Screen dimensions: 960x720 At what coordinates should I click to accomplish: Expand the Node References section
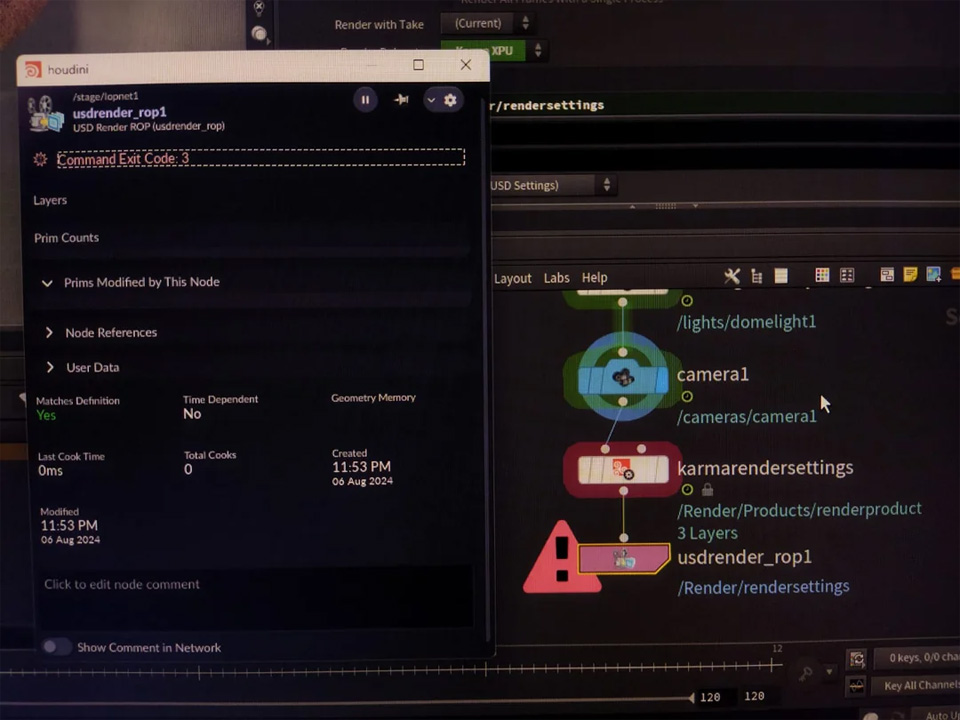[49, 332]
